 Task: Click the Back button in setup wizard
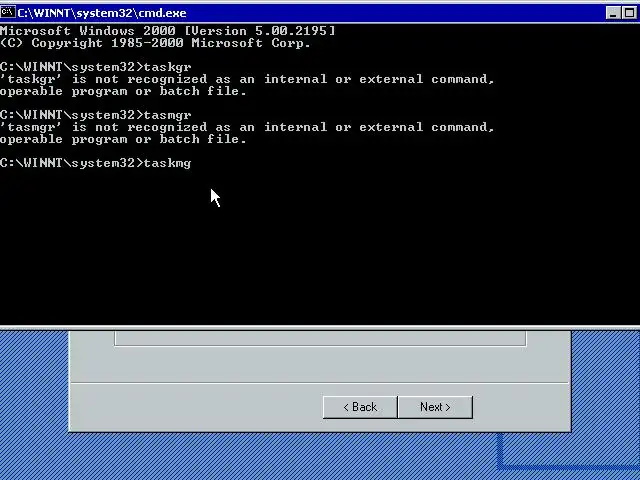pyautogui.click(x=360, y=407)
